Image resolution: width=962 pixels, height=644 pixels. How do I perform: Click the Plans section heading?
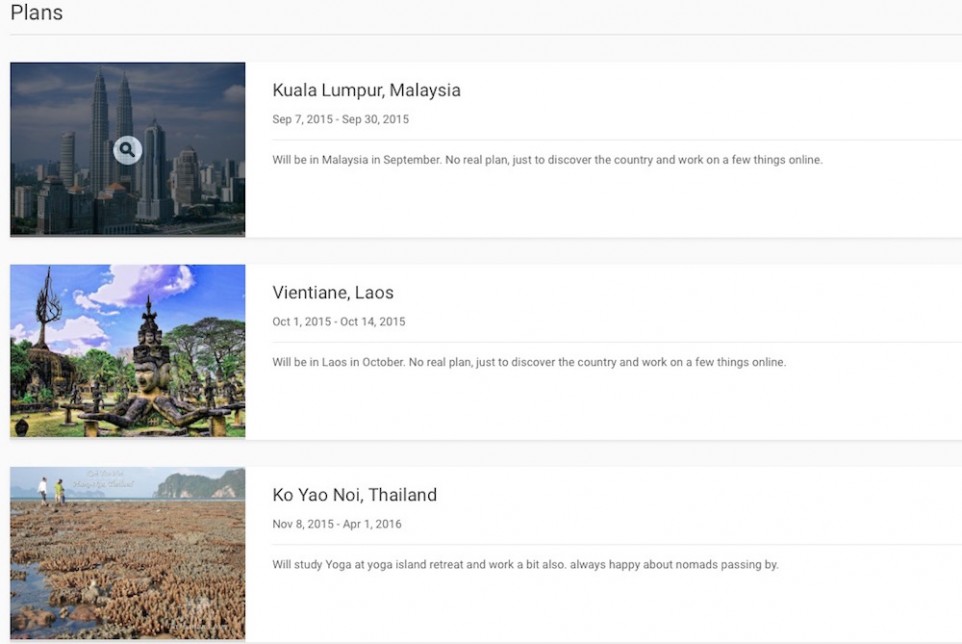[x=36, y=13]
